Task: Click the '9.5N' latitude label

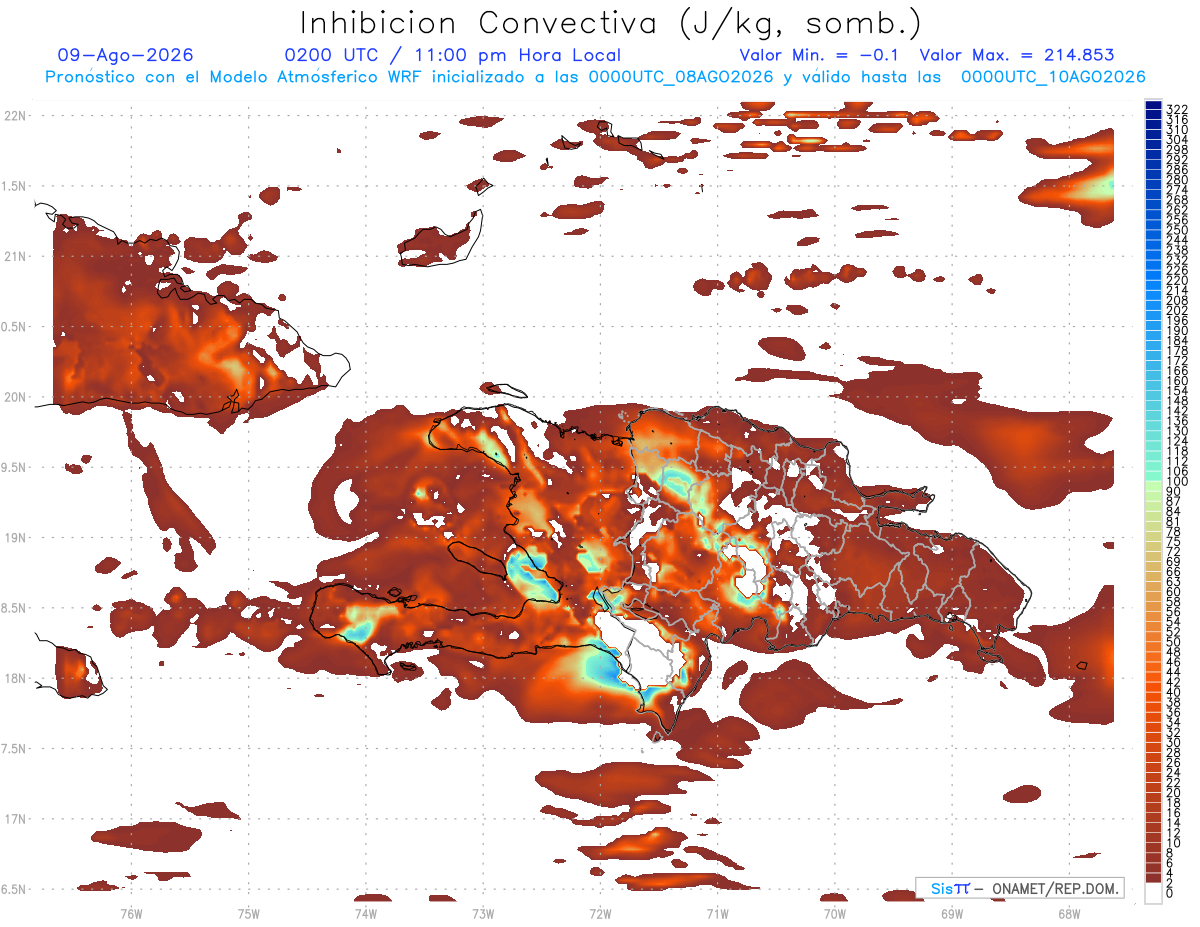Action: 14,467
